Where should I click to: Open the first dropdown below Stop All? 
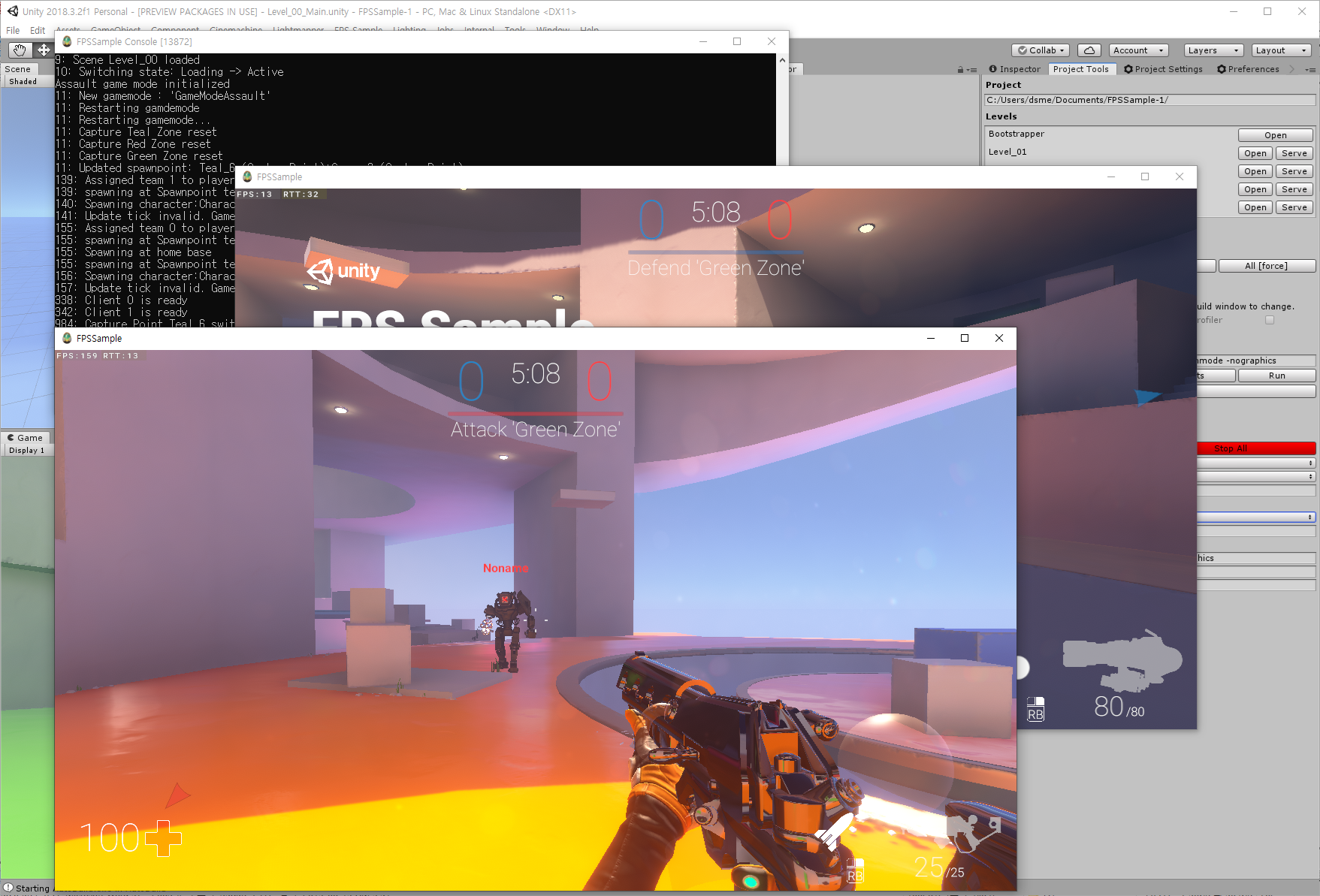coord(1256,463)
